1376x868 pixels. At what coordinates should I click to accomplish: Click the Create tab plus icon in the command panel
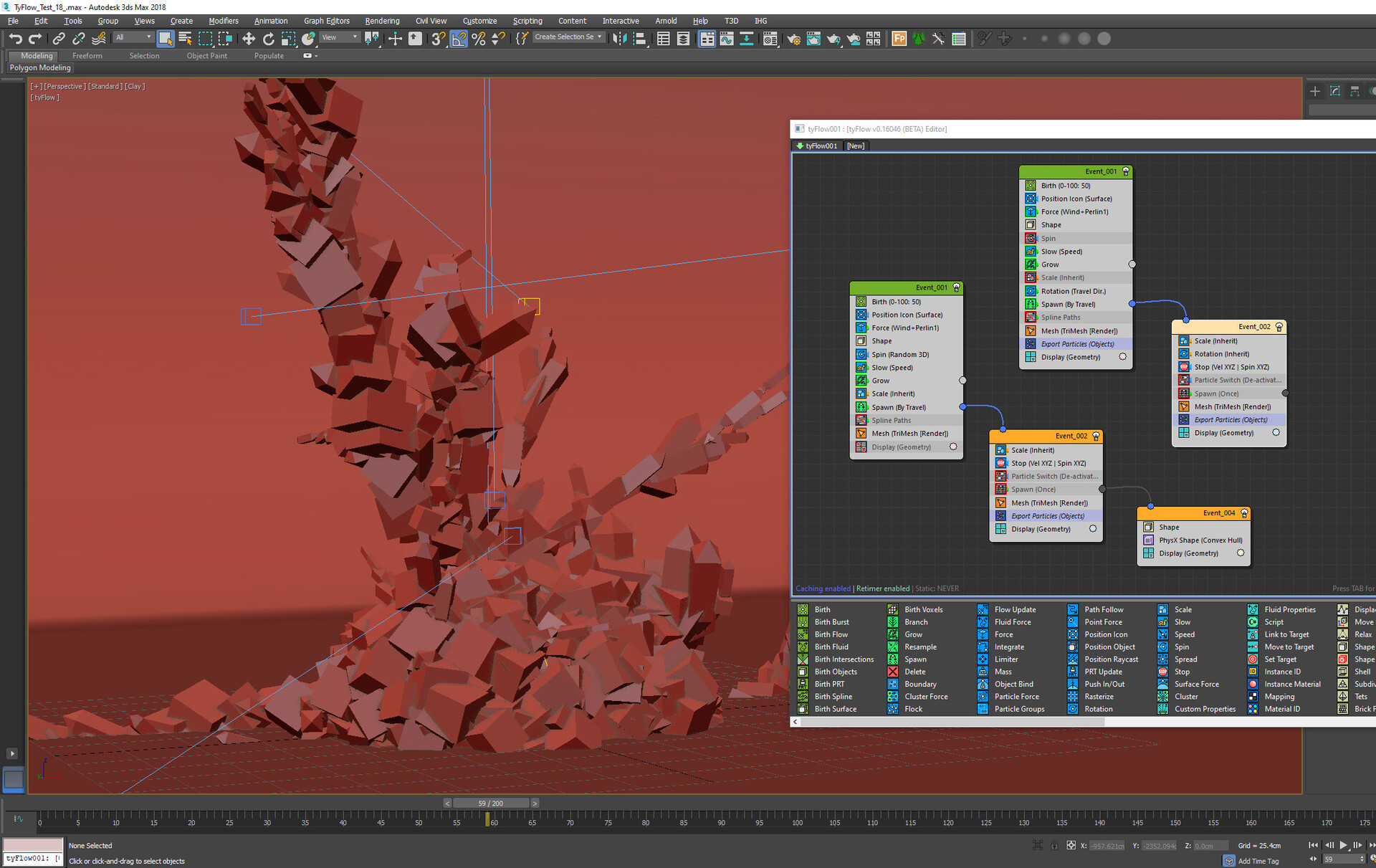click(x=1315, y=91)
